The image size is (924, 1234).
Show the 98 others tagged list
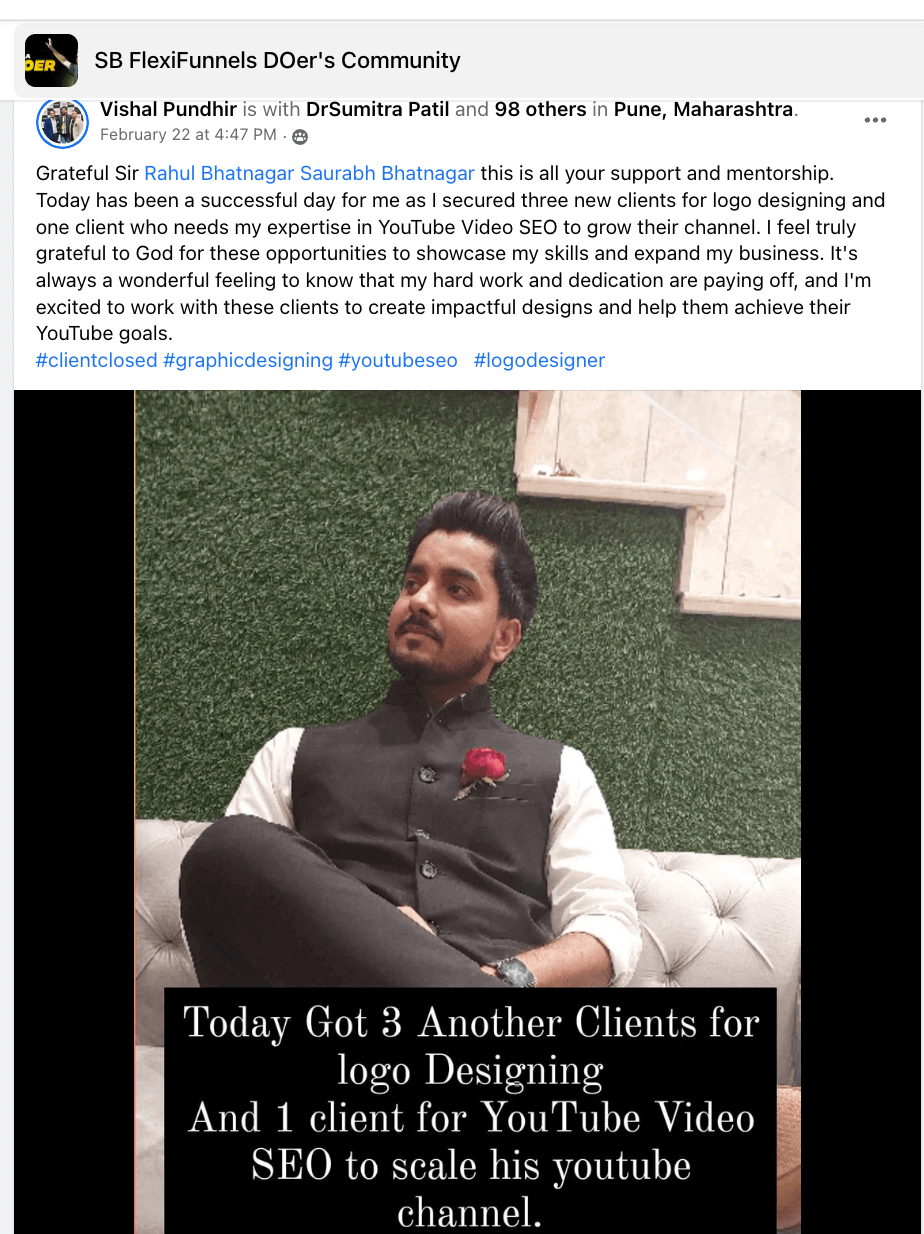click(x=540, y=109)
